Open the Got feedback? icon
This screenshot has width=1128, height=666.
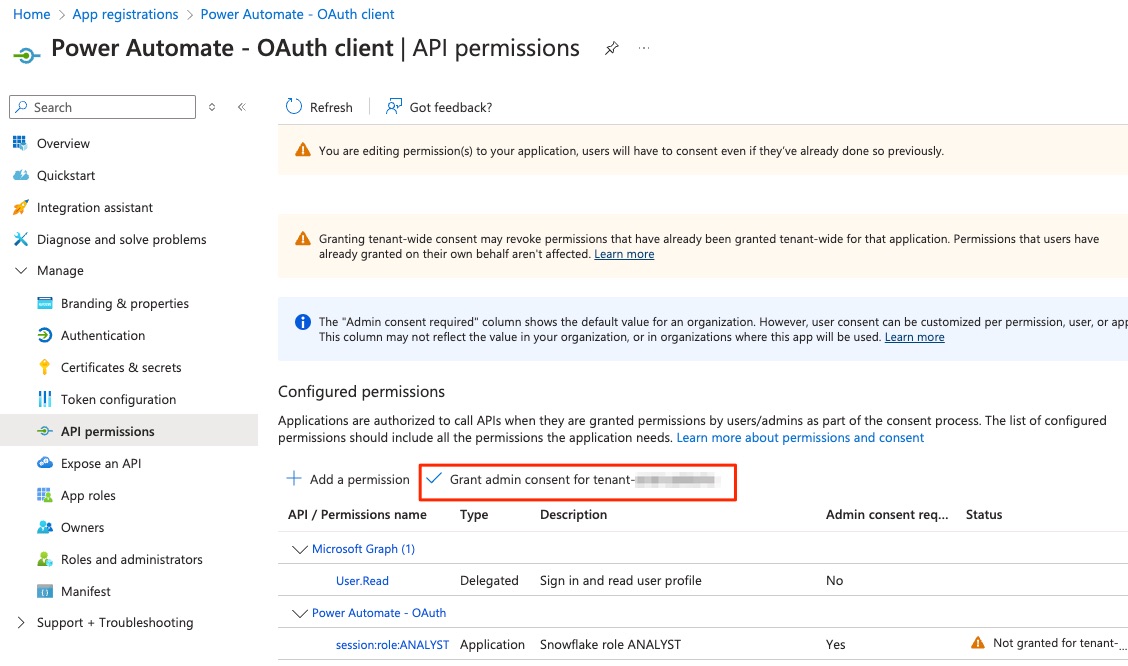[394, 106]
